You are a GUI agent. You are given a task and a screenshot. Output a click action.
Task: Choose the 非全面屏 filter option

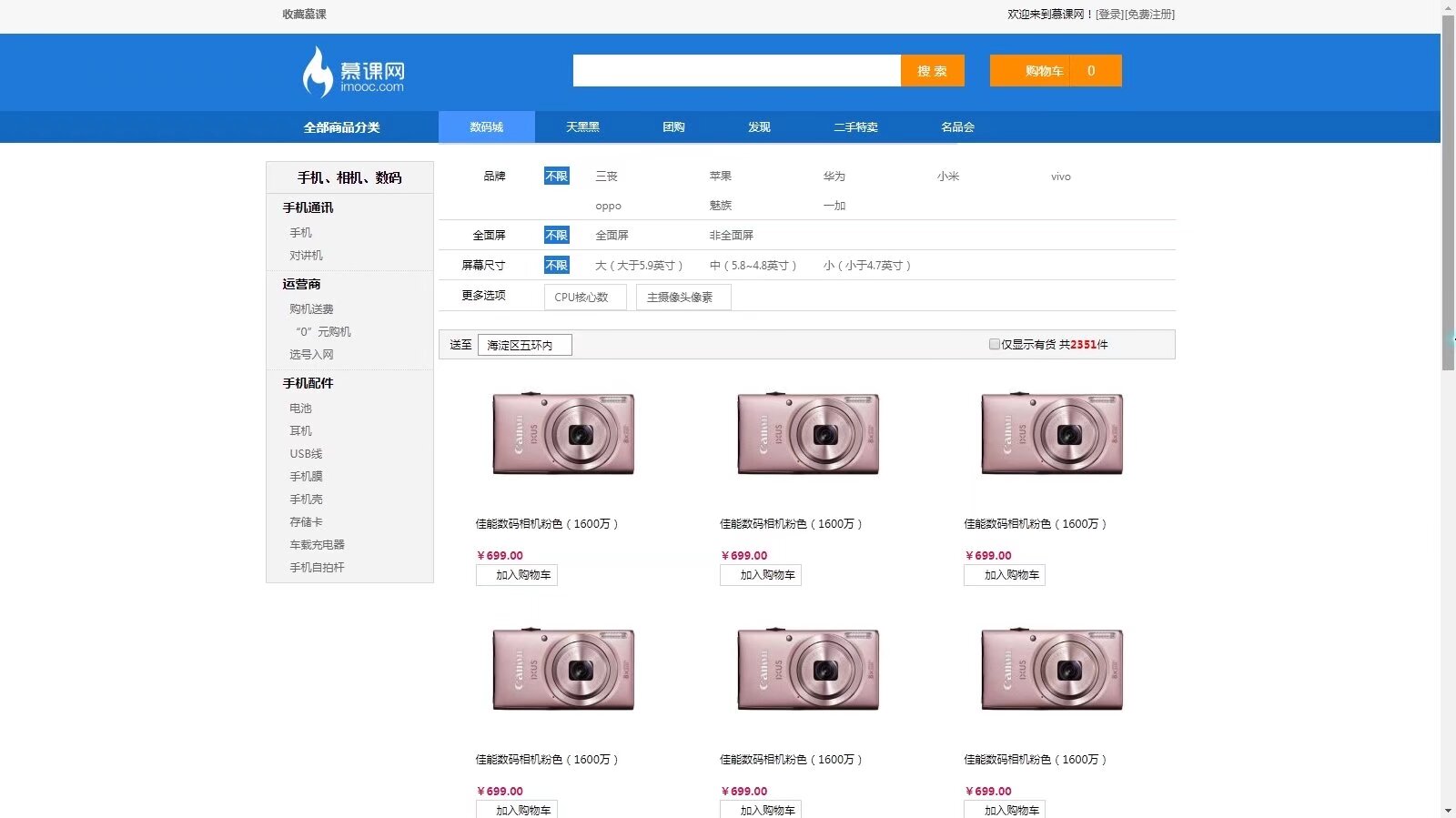click(731, 236)
